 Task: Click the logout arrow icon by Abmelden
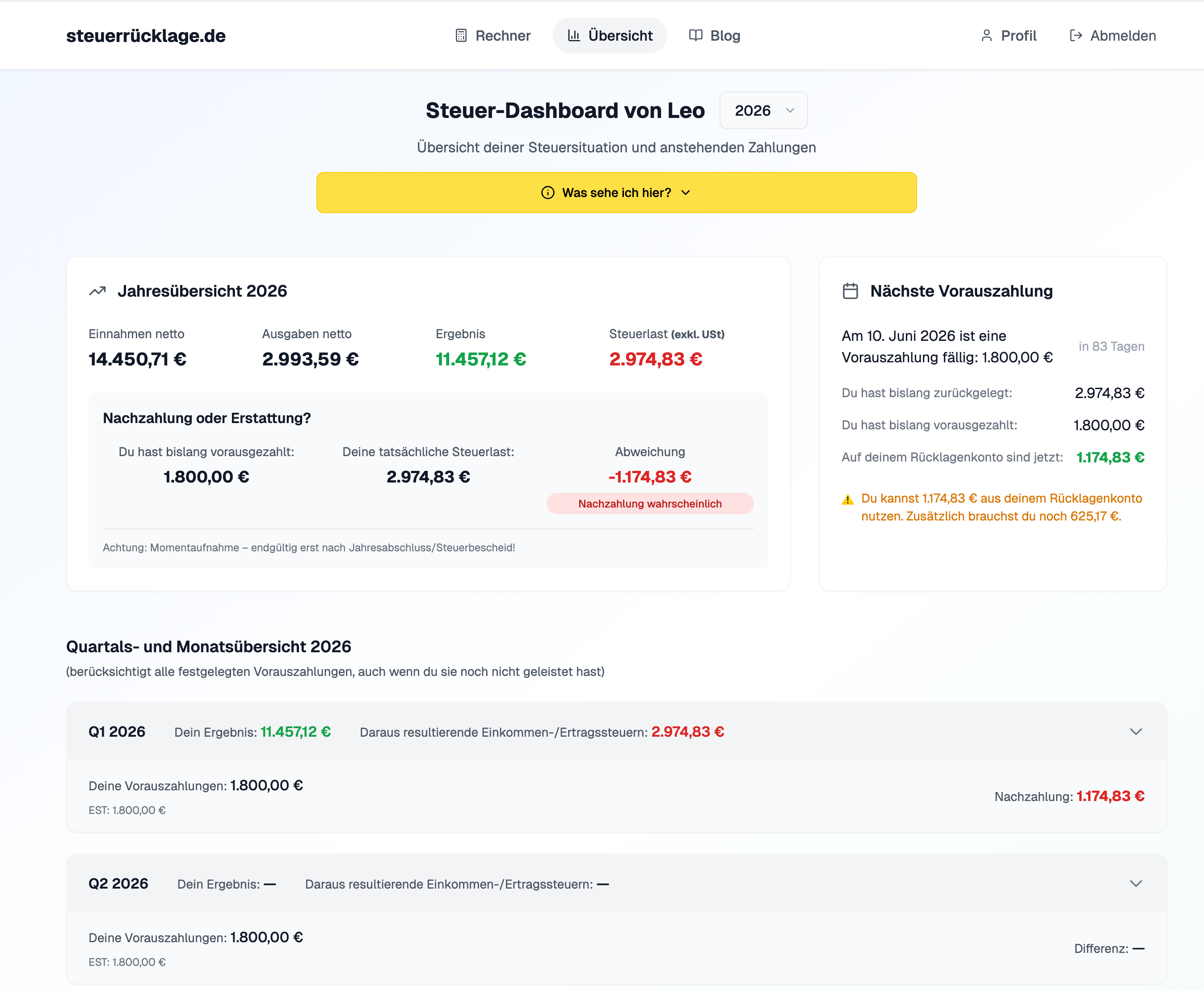[x=1076, y=35]
